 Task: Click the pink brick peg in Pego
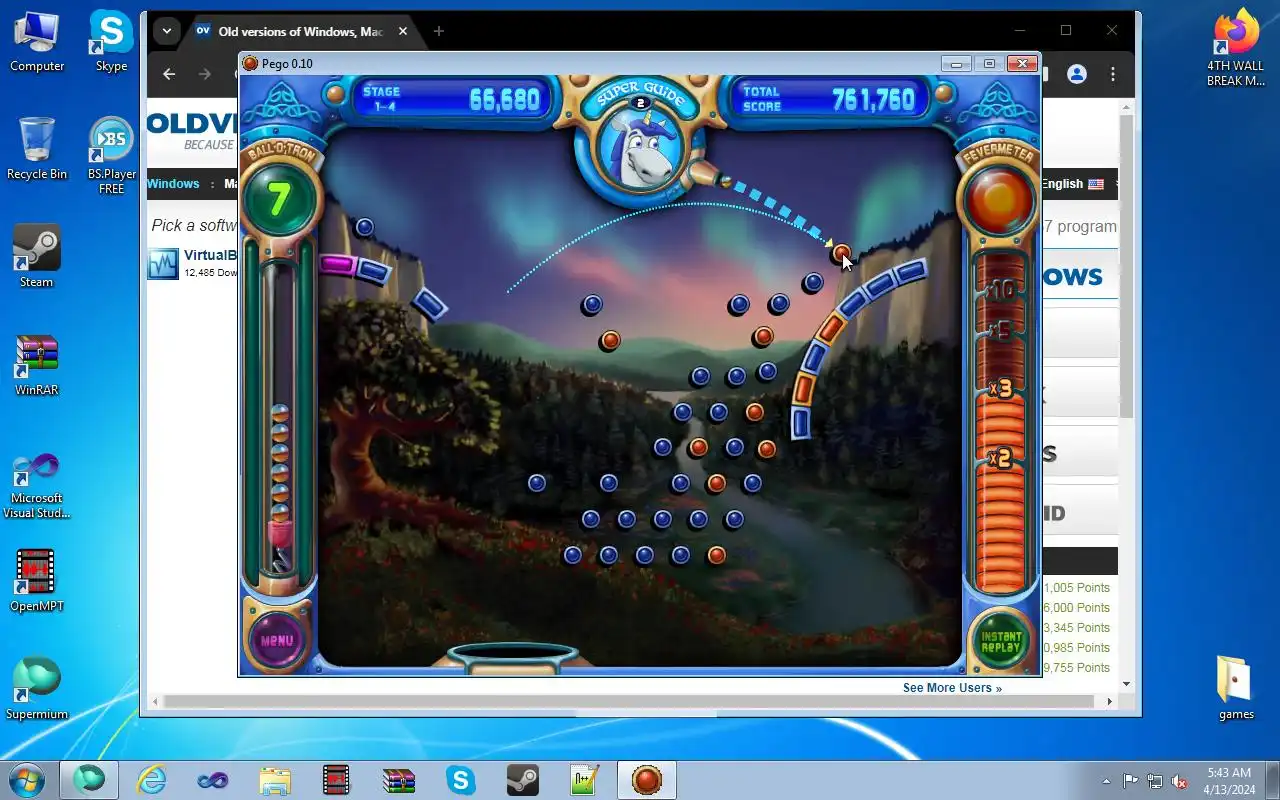[338, 264]
